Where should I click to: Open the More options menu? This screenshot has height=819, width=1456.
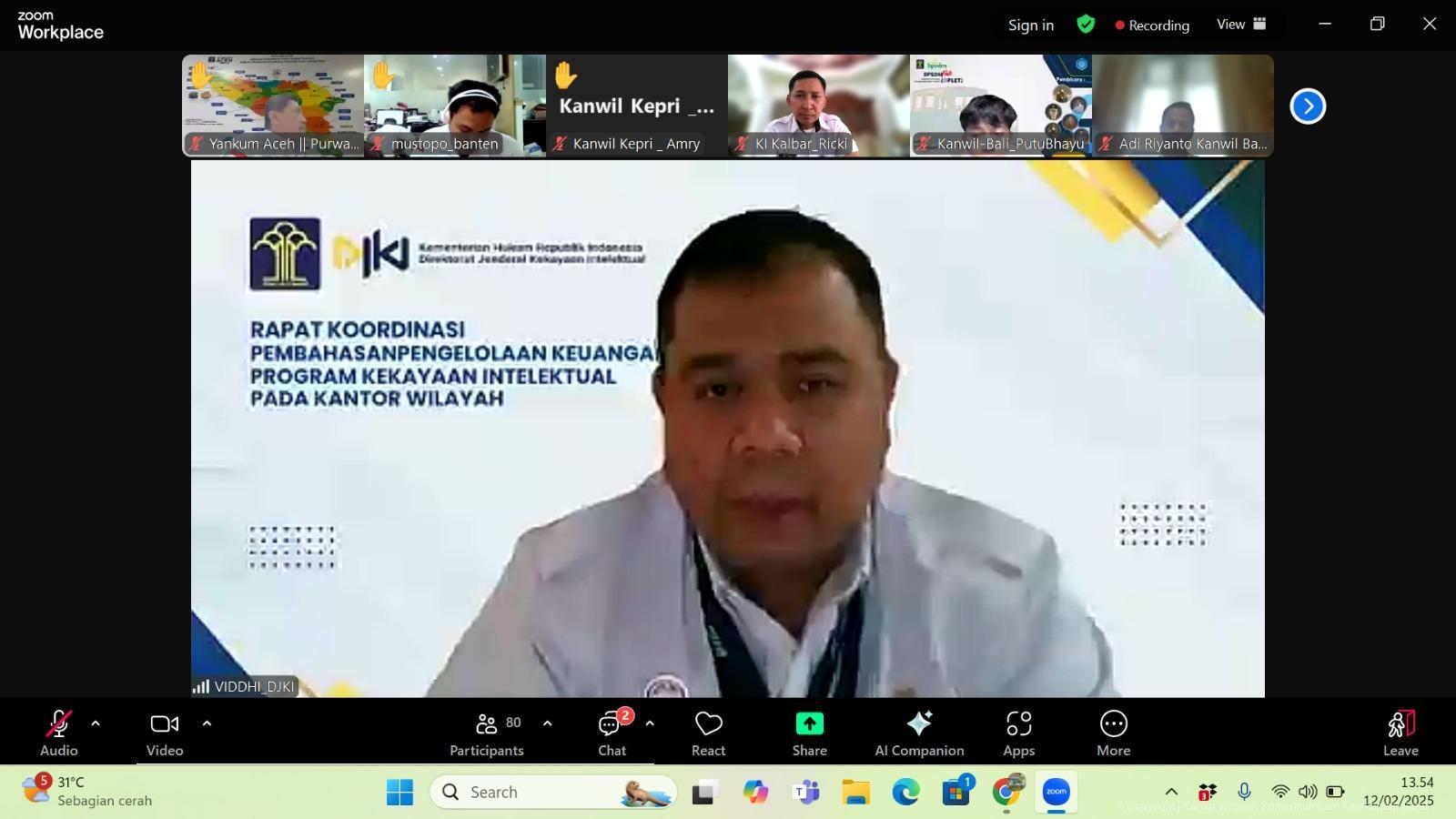tap(1113, 733)
